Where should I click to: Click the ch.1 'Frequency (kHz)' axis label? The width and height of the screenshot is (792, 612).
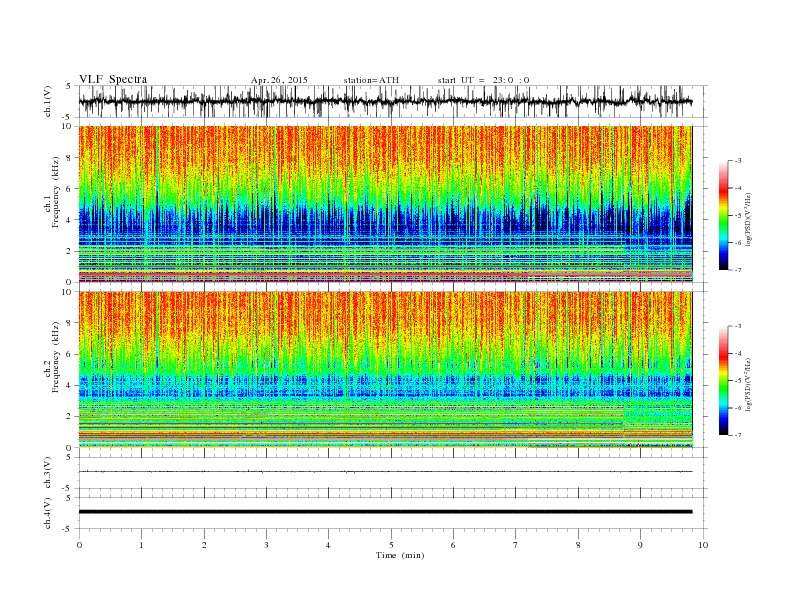click(56, 192)
